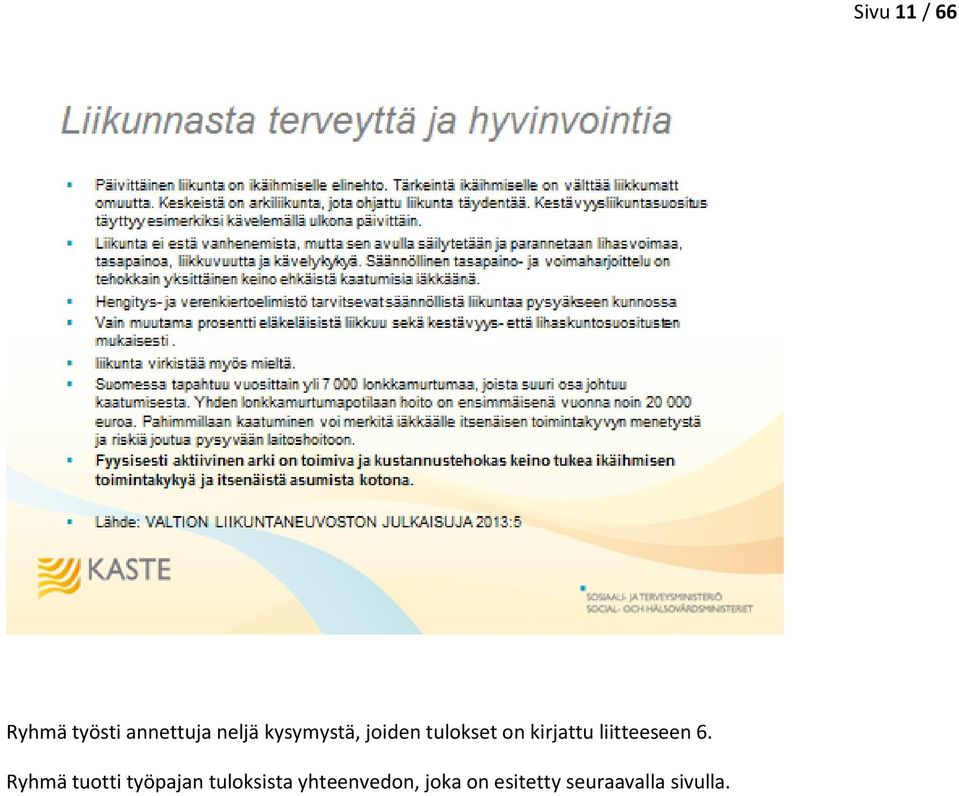The width and height of the screenshot is (959, 796).
Task: Click the Swedish ministry text 'Social- och hälsovårdsministeriet'
Action: [x=669, y=609]
